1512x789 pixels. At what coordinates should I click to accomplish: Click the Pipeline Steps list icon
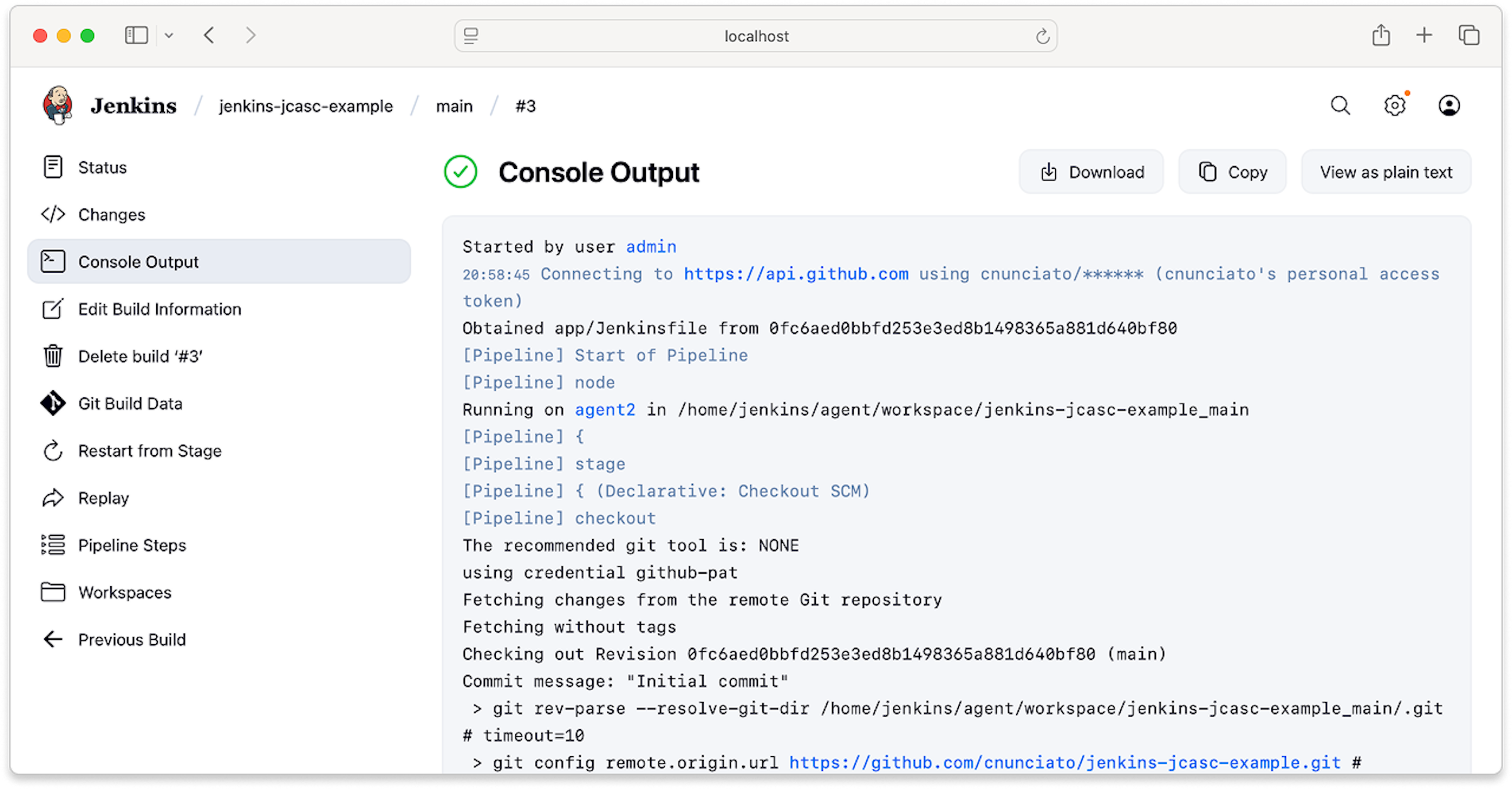(x=53, y=545)
